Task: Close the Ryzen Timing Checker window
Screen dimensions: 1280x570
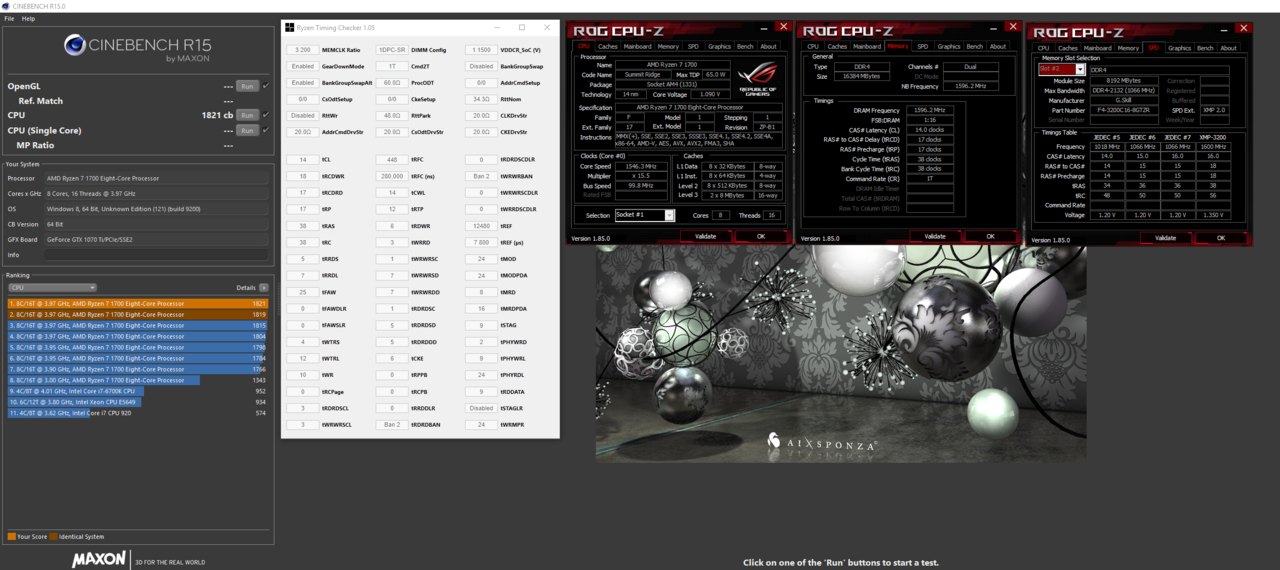Action: click(547, 28)
